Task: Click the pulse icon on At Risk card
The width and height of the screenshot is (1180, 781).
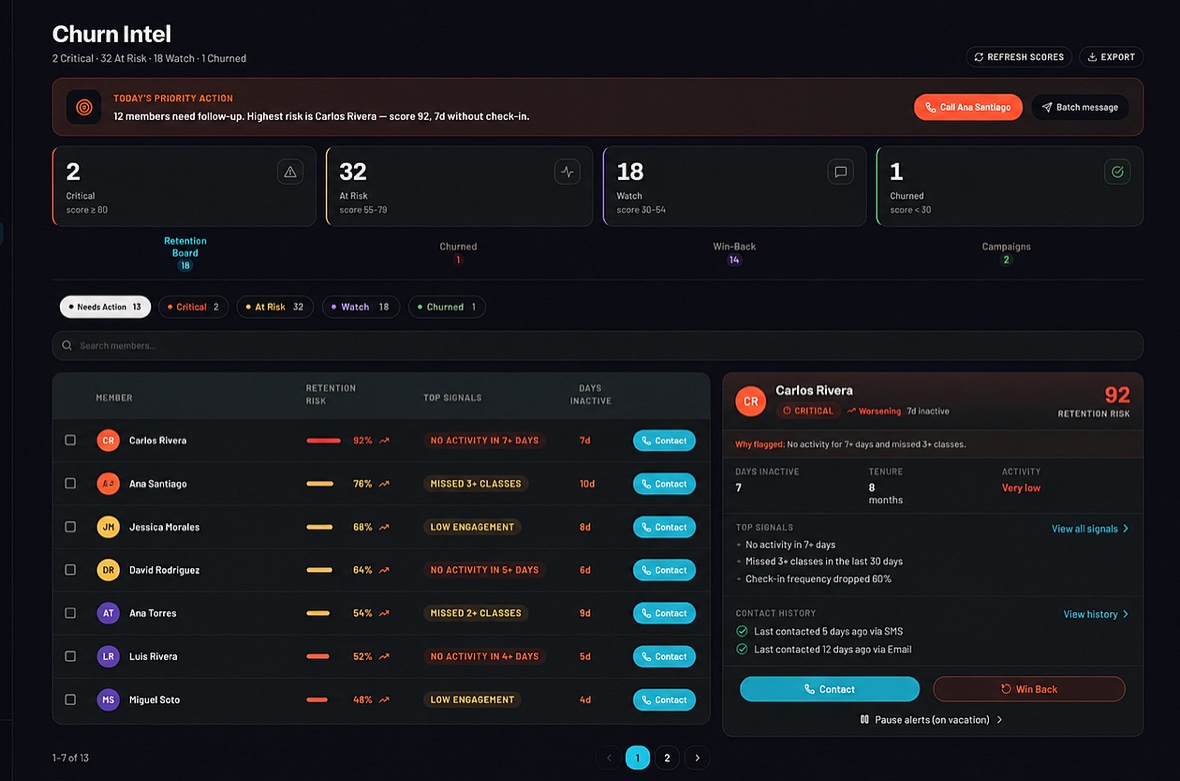Action: (x=567, y=172)
